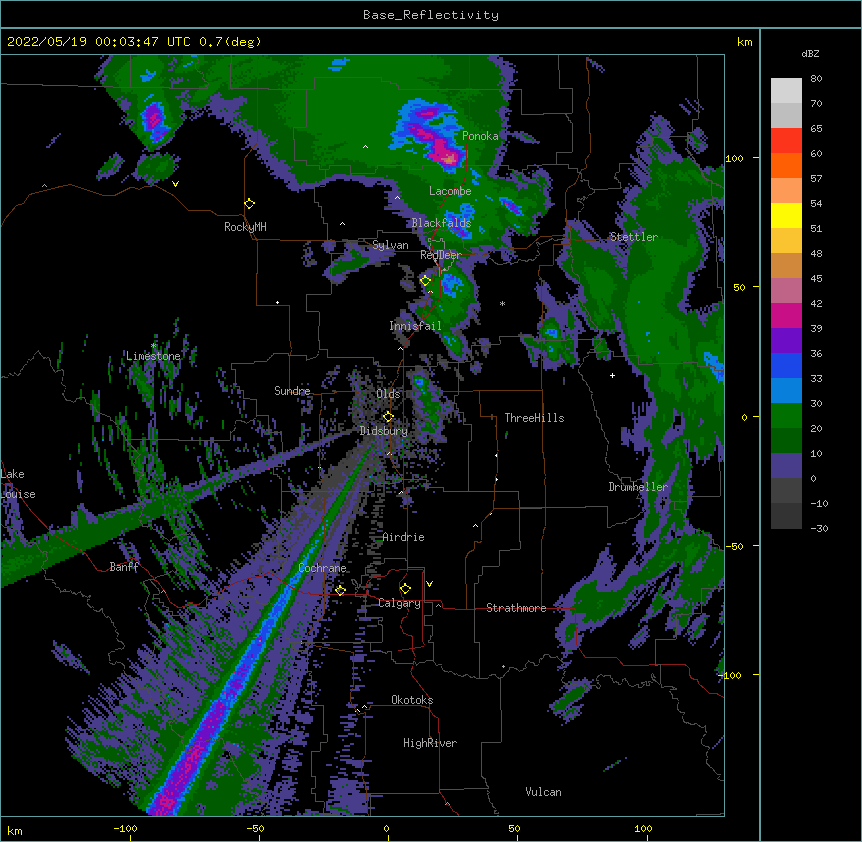
Task: Click the Cochrane label
Action: click(x=322, y=568)
